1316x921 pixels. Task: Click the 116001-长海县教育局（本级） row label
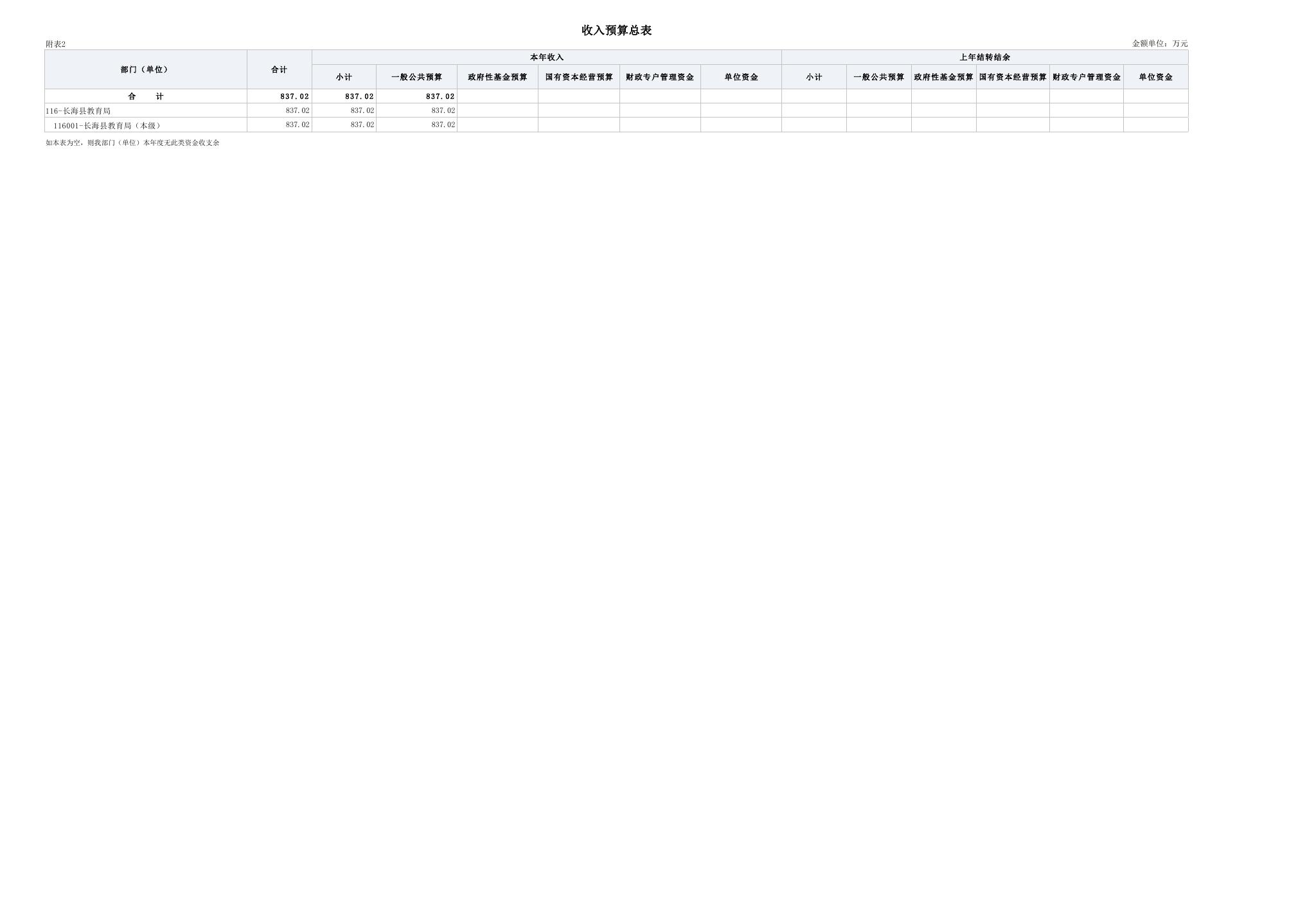(x=107, y=126)
